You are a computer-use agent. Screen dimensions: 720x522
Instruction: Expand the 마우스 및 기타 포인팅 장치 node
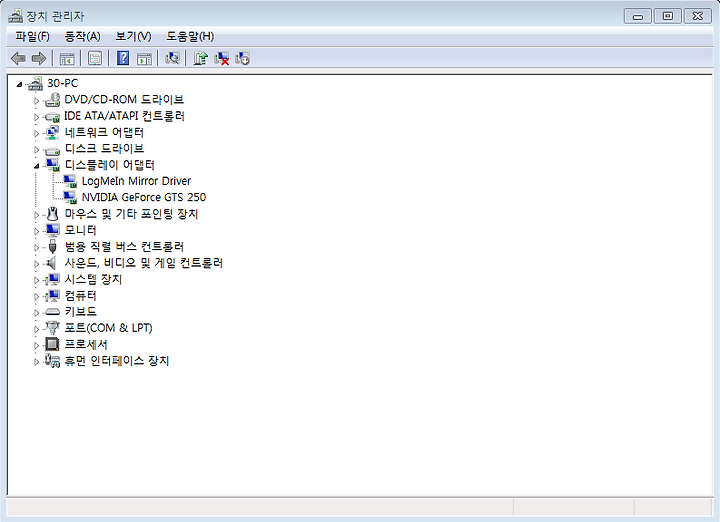[37, 215]
